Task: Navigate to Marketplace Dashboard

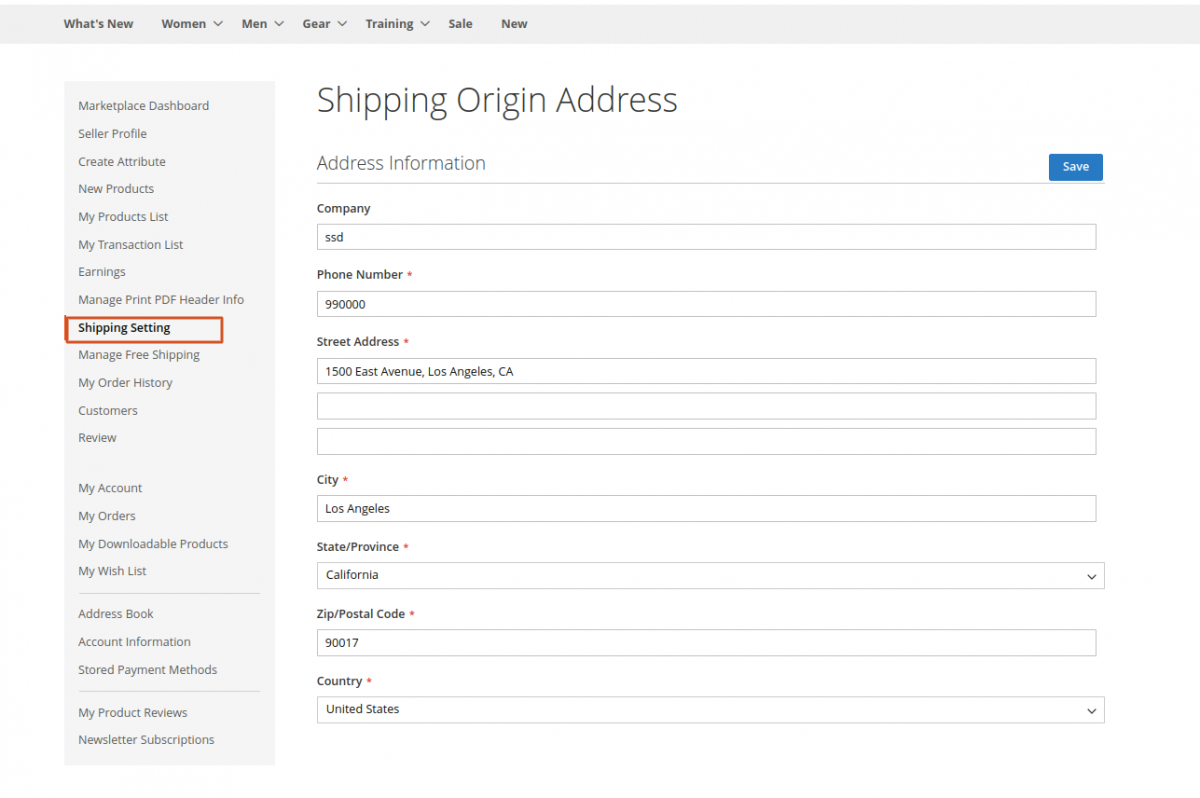Action: (143, 105)
